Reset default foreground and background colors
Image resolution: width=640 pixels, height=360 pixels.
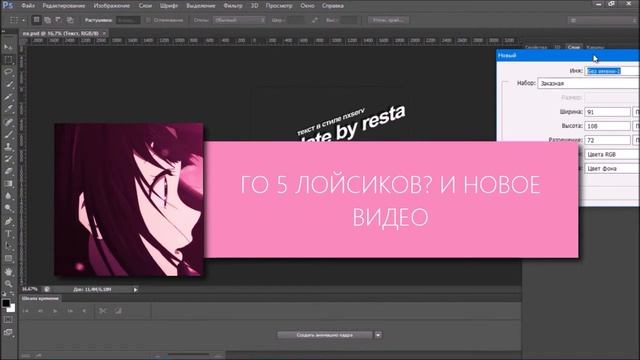(4, 294)
